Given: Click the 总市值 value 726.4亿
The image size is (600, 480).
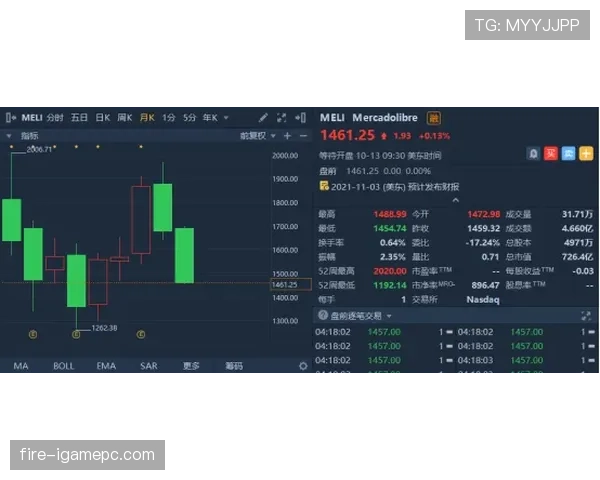Looking at the screenshot, I should click(x=577, y=257).
